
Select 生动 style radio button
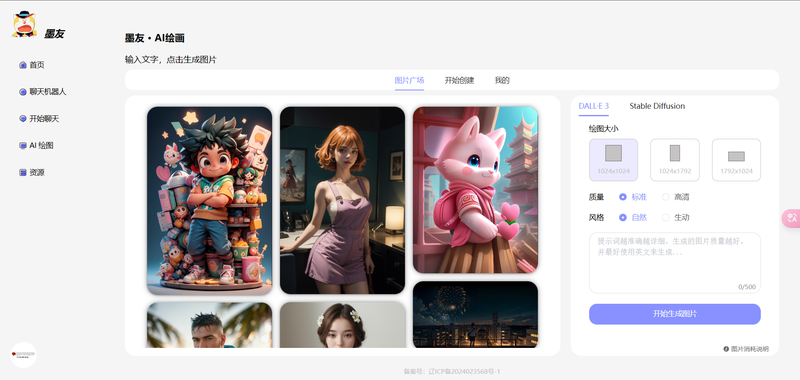pyautogui.click(x=665, y=217)
